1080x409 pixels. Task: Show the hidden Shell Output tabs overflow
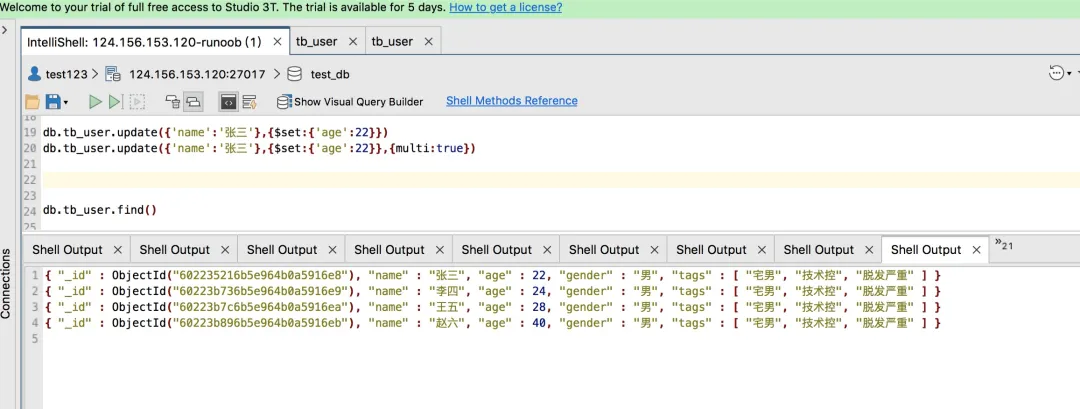pyautogui.click(x=1004, y=245)
